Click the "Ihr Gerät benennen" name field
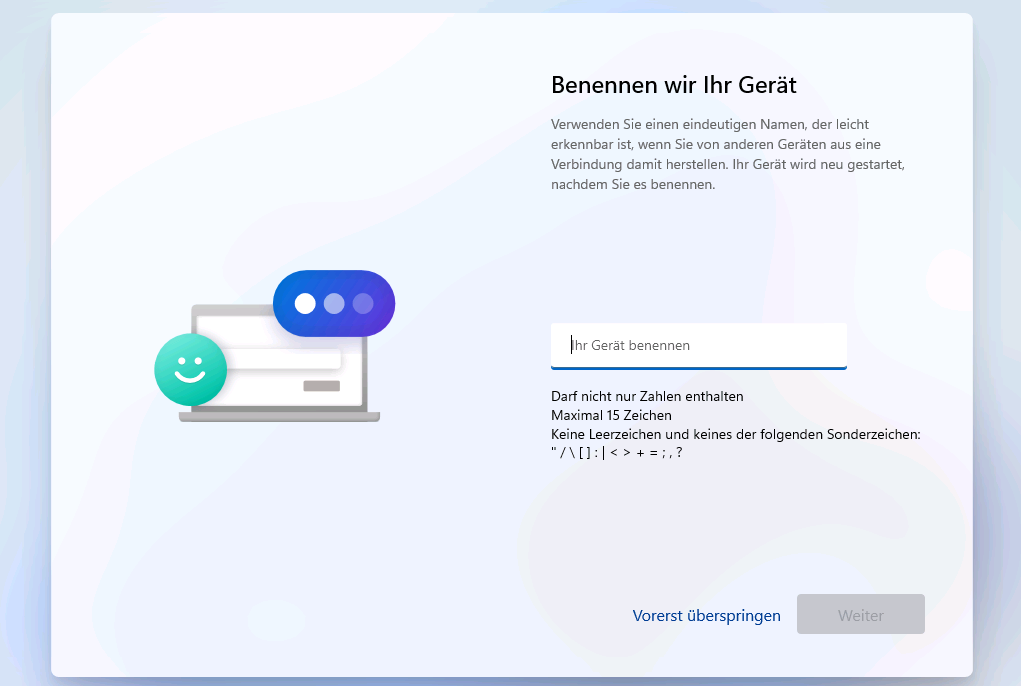This screenshot has width=1021, height=686. 699,346
